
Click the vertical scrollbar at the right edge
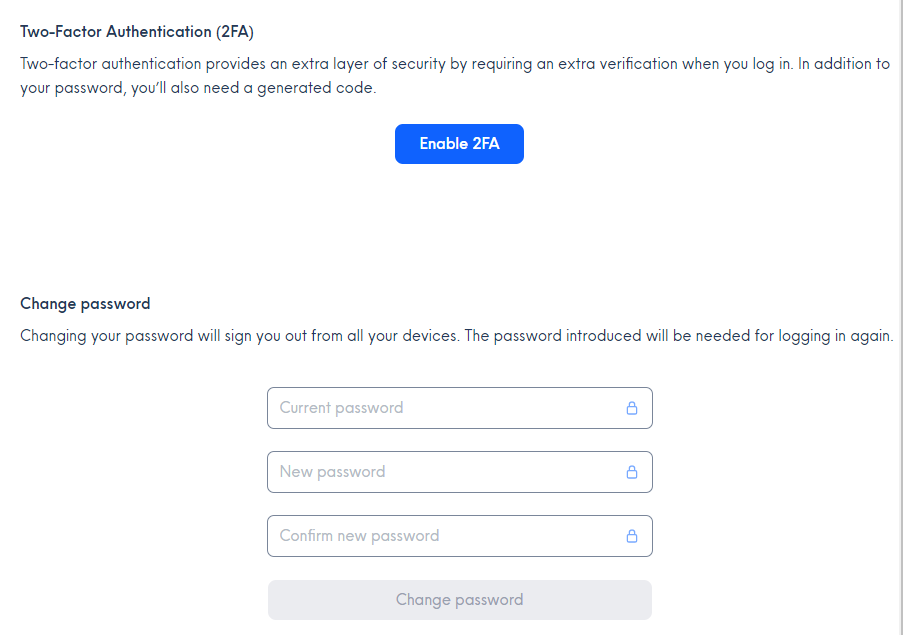tap(900, 317)
